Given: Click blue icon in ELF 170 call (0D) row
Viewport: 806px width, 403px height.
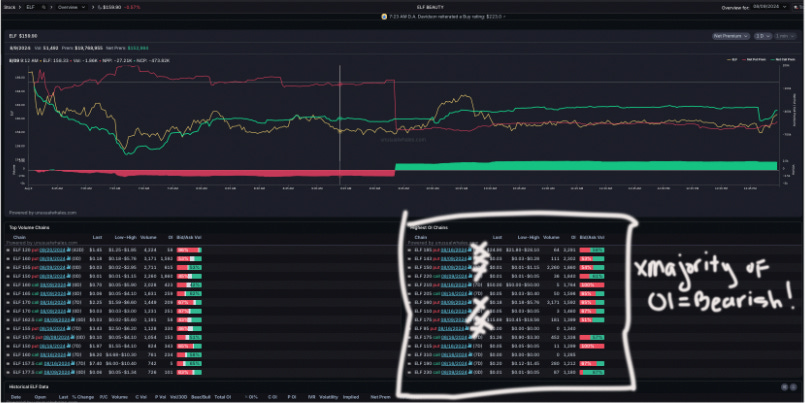Looking at the screenshot, I should click(x=67, y=311).
